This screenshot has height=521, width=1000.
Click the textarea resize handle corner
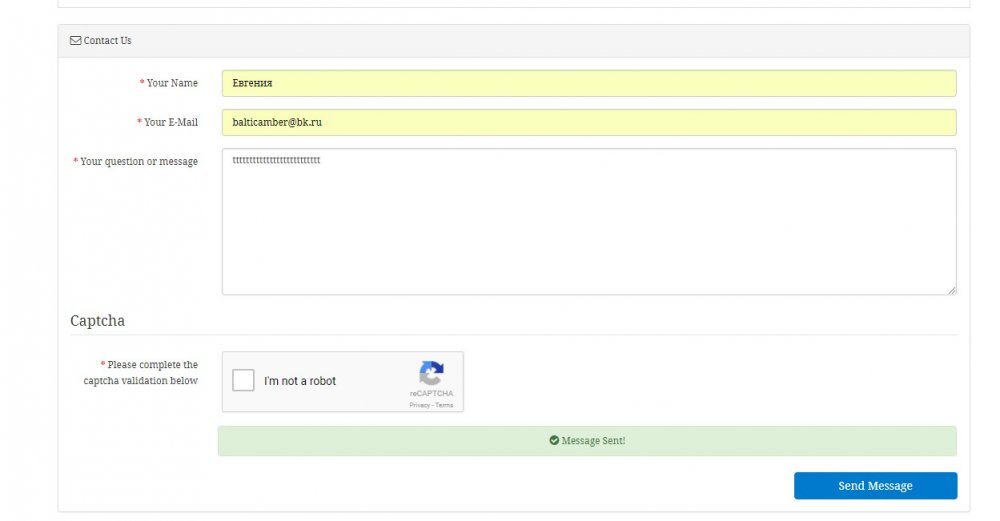click(952, 290)
